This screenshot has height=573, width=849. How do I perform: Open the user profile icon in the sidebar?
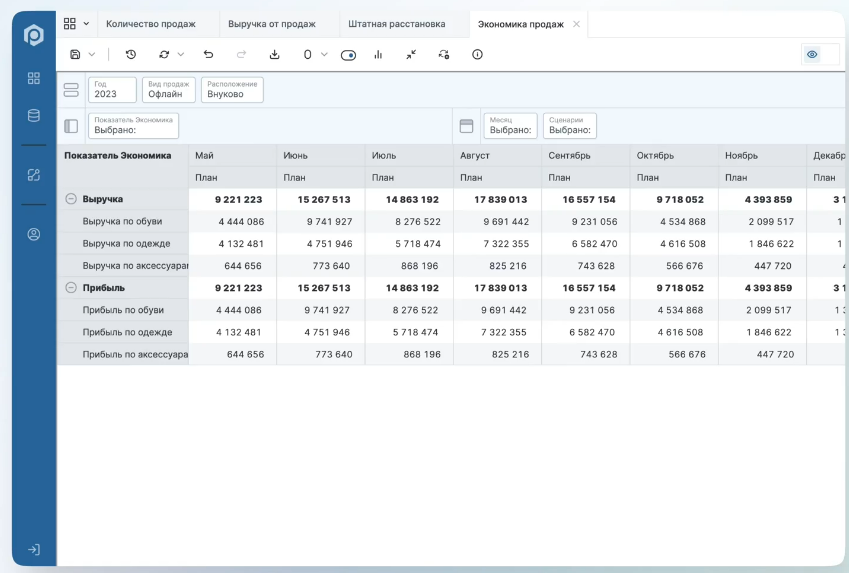coord(34,235)
